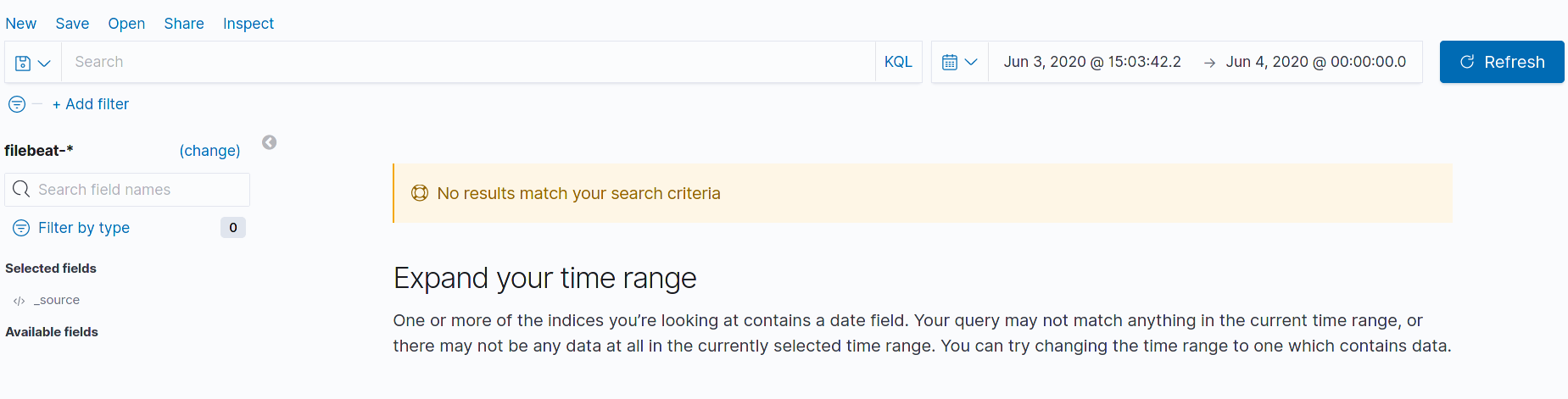Open the saved query menu icon
Screen dimensions: 1568x399
tap(23, 63)
